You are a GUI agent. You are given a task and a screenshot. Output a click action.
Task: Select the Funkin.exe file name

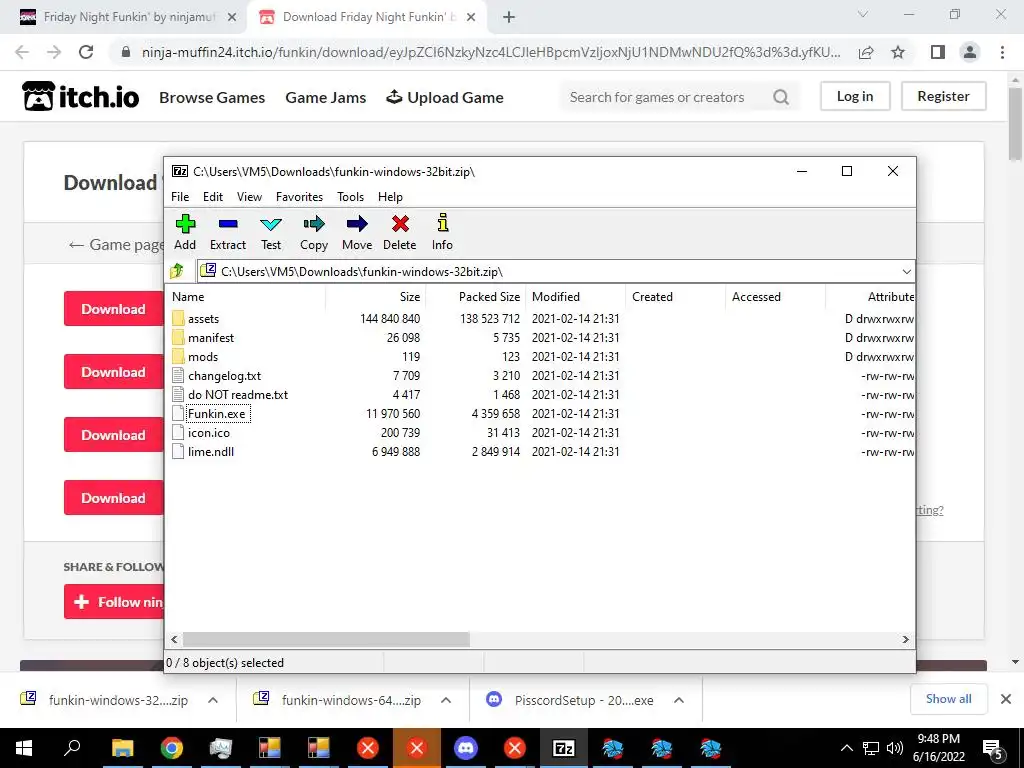point(217,413)
